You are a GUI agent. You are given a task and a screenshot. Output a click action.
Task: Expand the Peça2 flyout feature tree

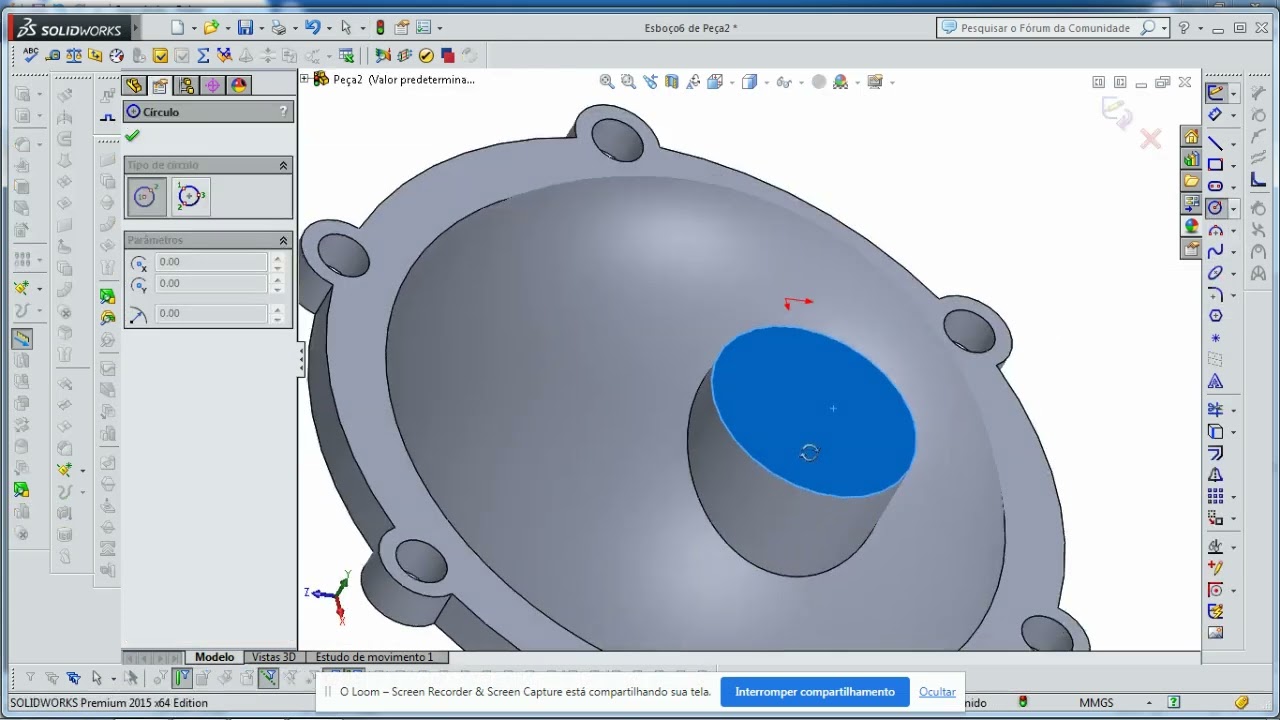[306, 79]
